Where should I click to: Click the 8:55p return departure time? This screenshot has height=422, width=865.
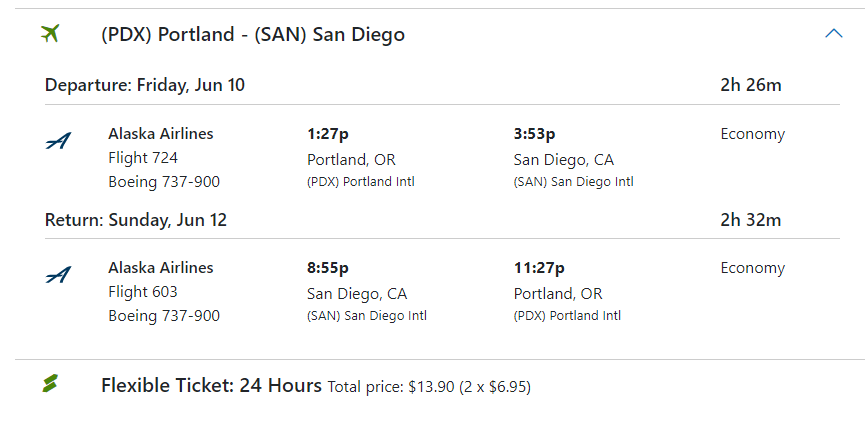coord(328,268)
